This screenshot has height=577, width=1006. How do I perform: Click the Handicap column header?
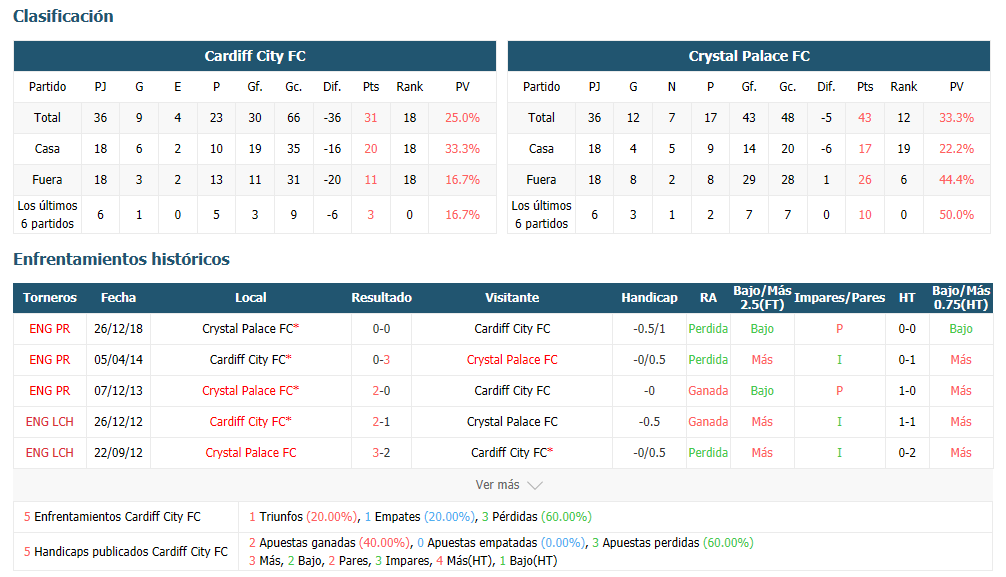point(649,298)
